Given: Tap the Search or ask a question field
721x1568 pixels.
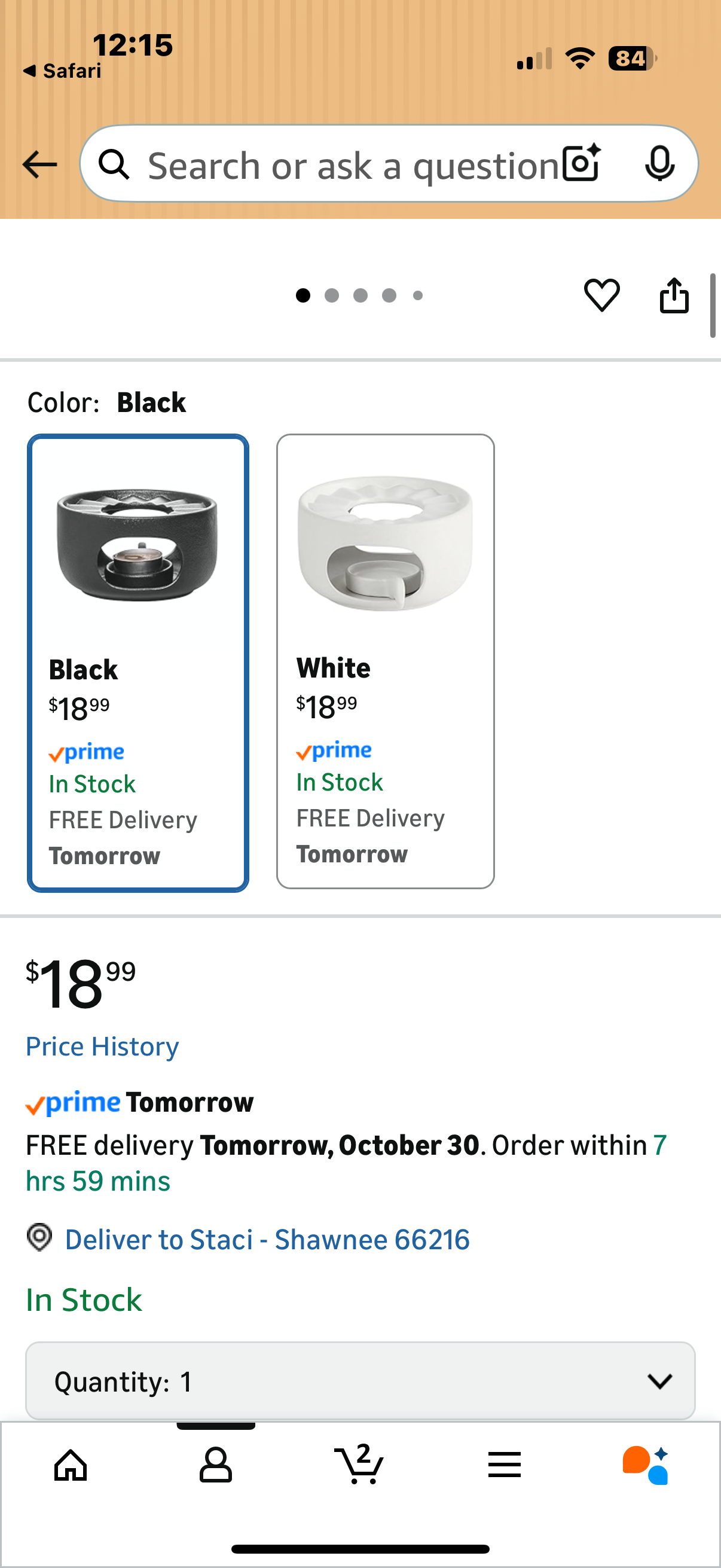Looking at the screenshot, I should pos(352,166).
